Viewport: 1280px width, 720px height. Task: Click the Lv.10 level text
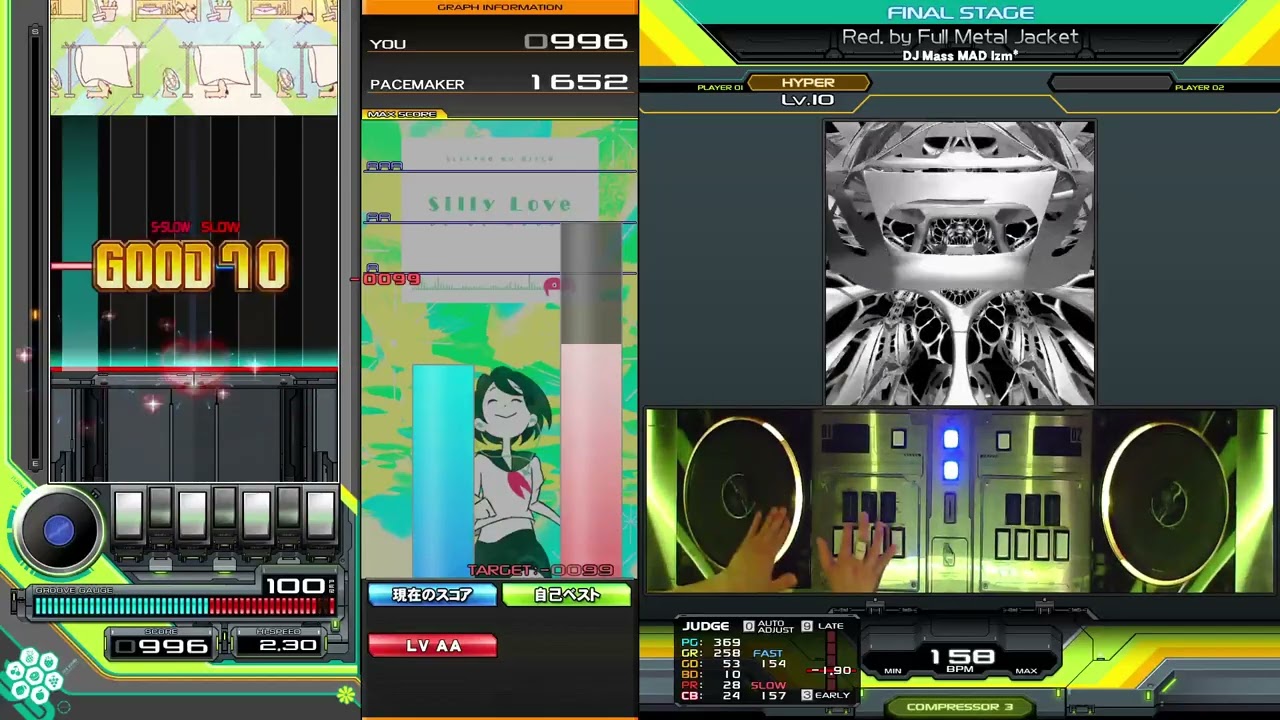coord(808,100)
